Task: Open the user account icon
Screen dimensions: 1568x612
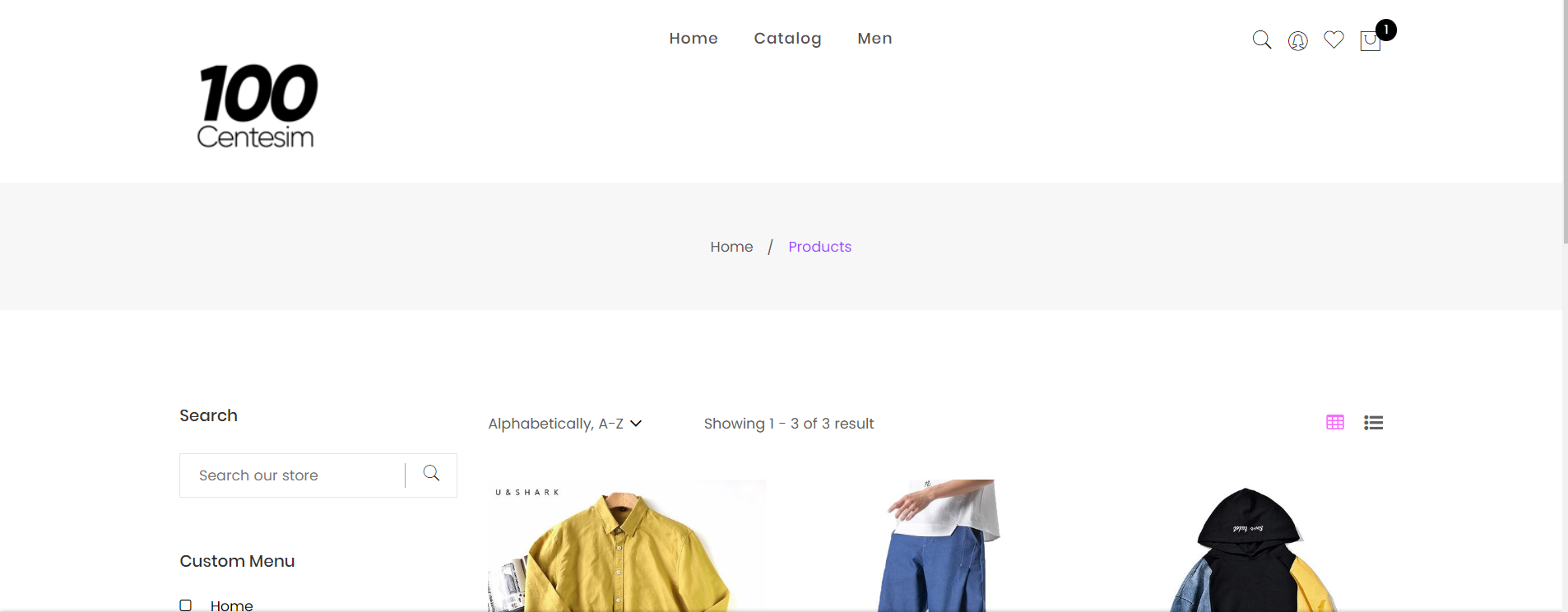Action: pos(1297,40)
